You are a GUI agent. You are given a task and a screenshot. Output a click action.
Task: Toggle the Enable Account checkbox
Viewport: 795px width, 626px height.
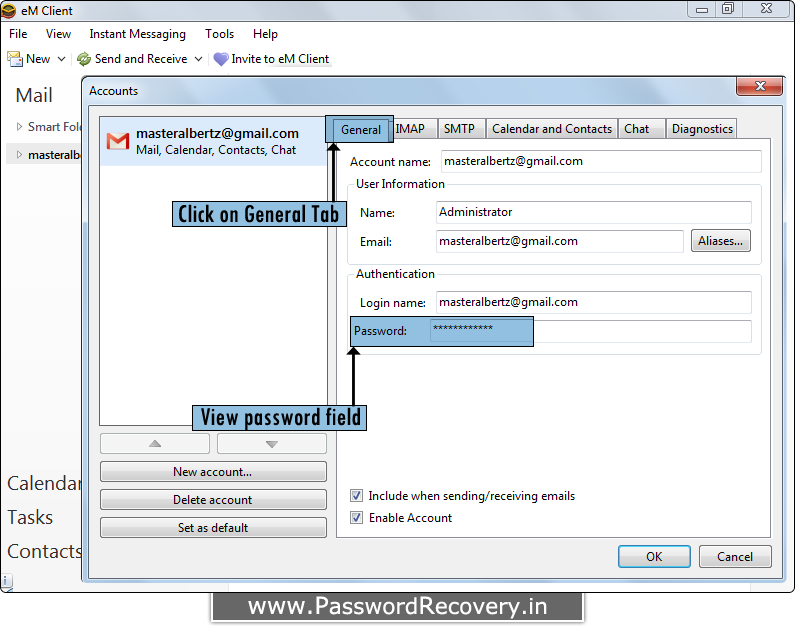point(356,518)
